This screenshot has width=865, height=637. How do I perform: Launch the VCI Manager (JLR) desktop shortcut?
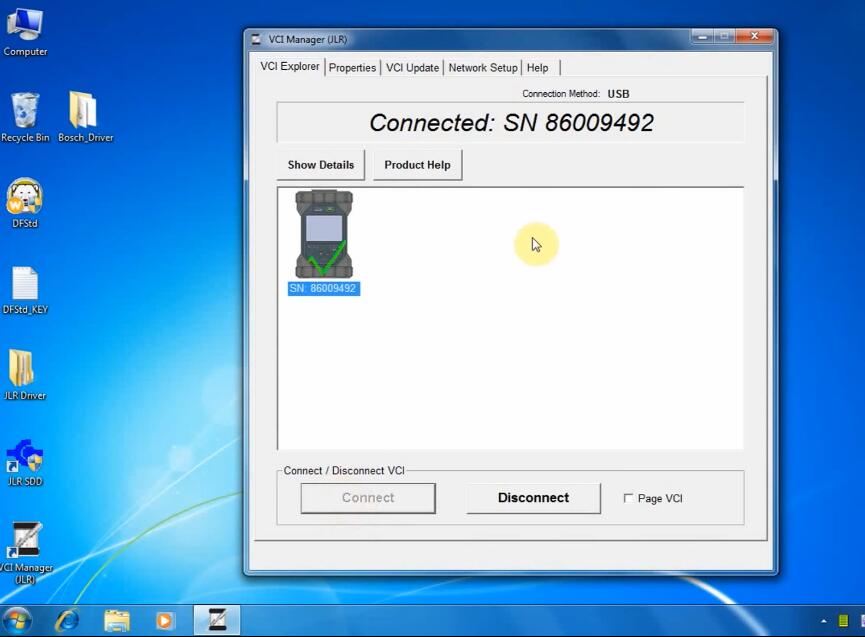(25, 553)
